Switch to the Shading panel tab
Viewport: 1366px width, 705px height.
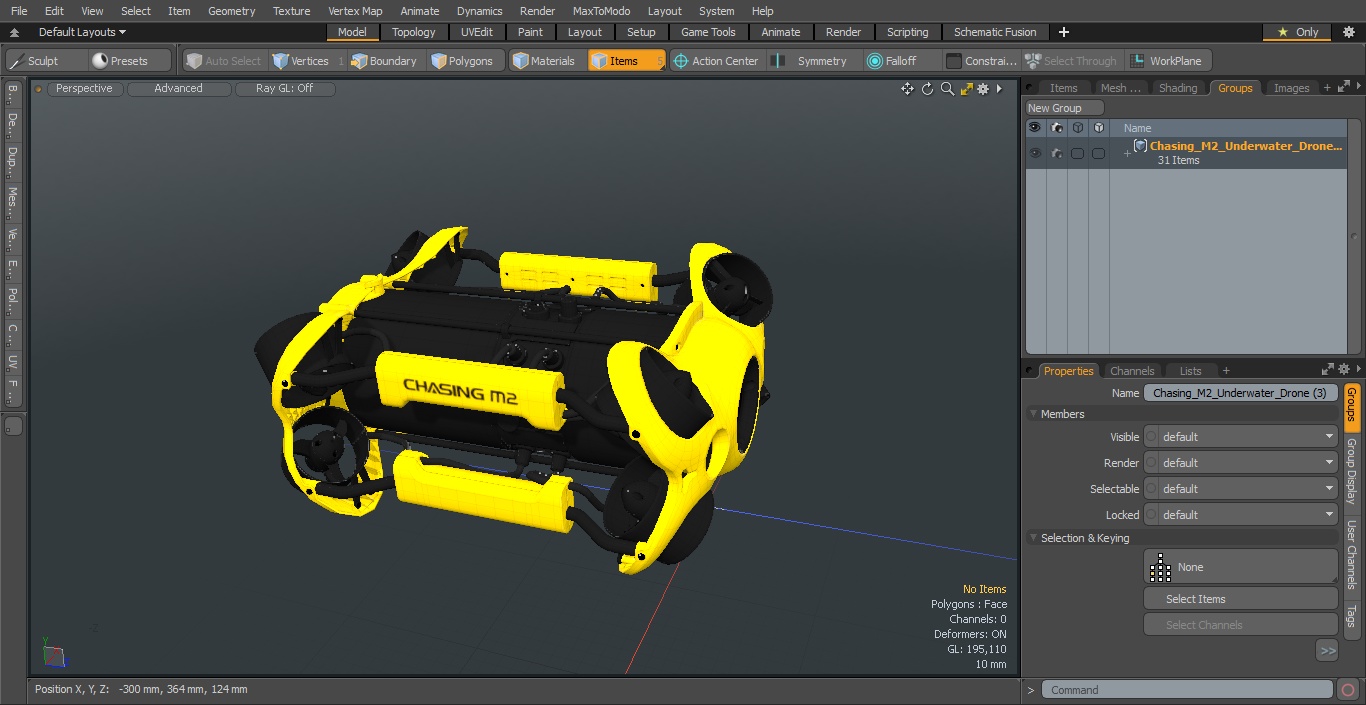1178,88
